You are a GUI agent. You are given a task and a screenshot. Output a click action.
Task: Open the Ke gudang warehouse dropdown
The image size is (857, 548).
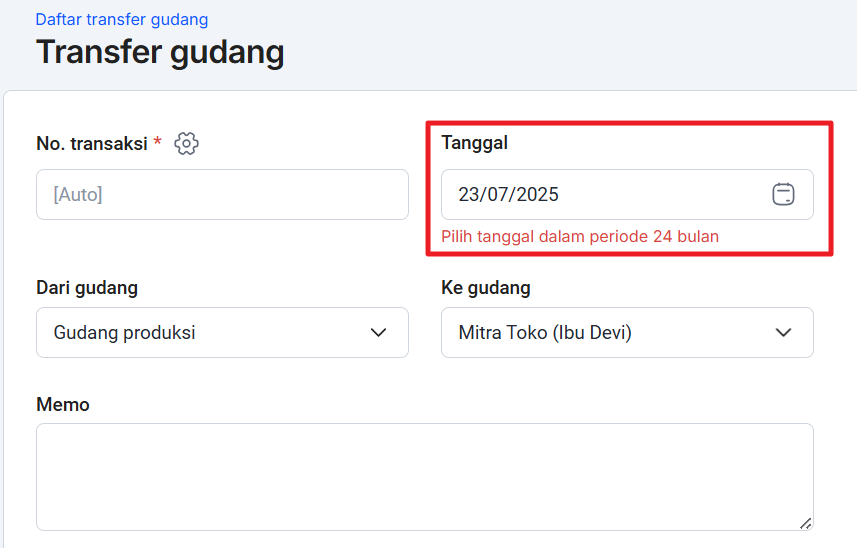tap(627, 332)
